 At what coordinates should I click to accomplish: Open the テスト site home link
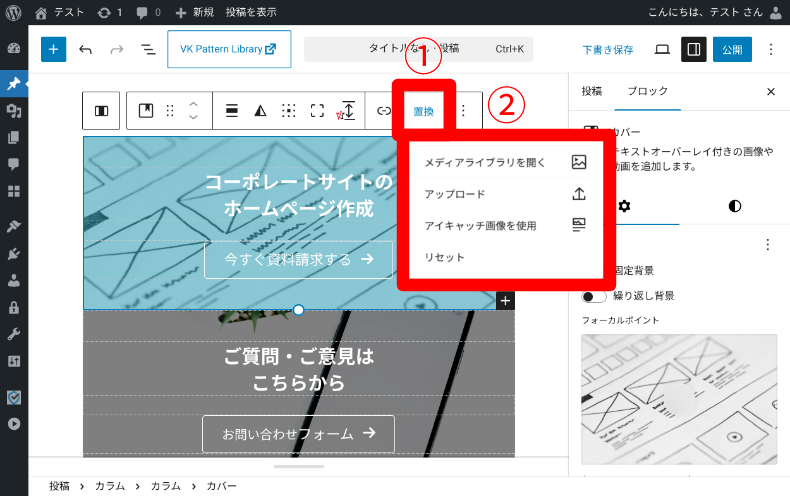click(59, 12)
